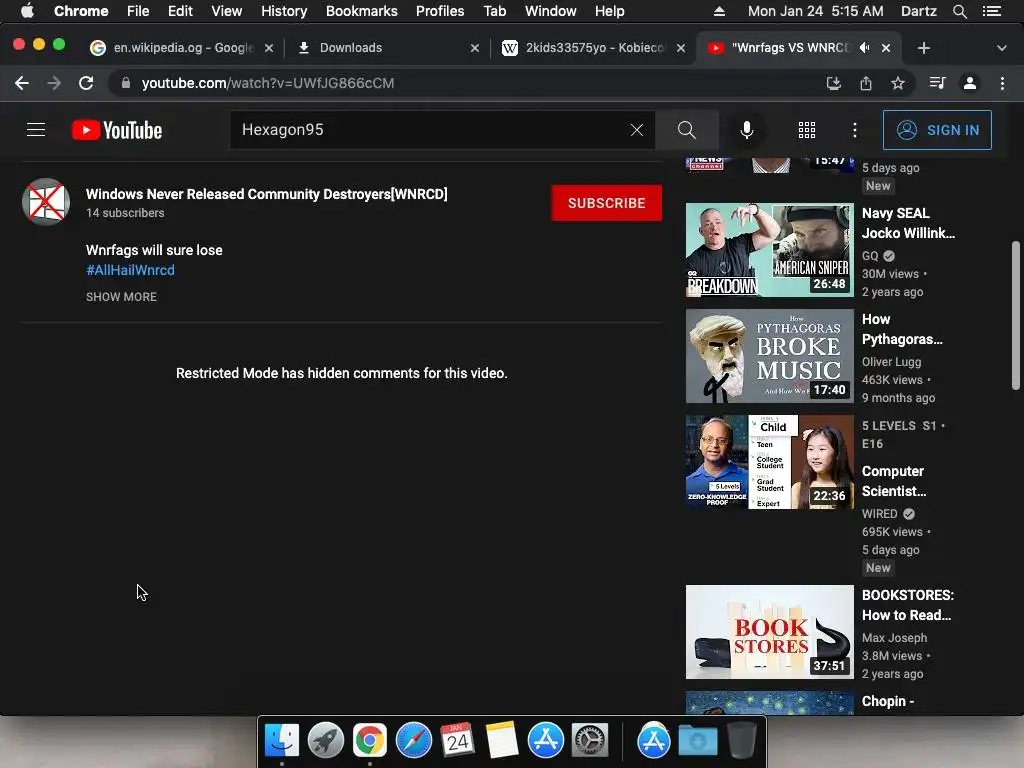
Task: Open the YouTube hamburger guide menu
Action: (x=36, y=130)
